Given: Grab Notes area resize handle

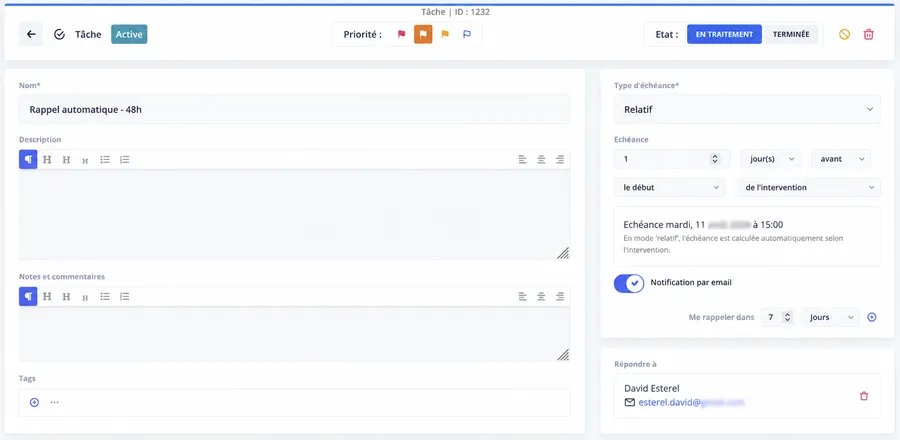Looking at the screenshot, I should pos(563,355).
